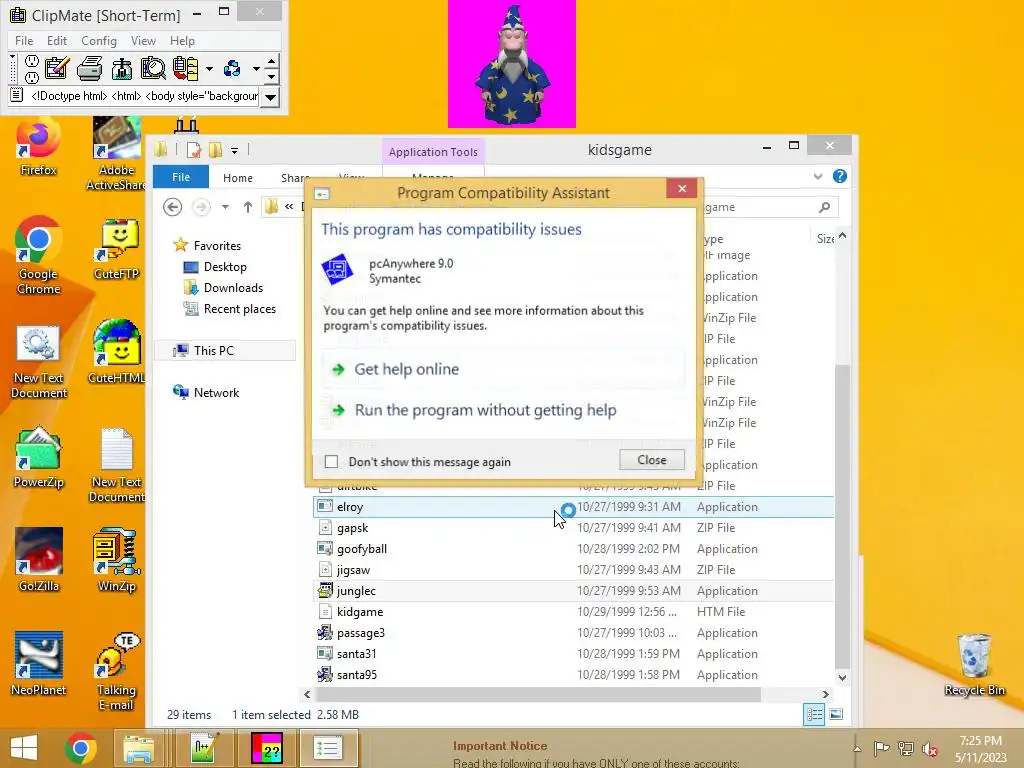Select the santa31 application file
1024x768 pixels.
click(x=574, y=654)
